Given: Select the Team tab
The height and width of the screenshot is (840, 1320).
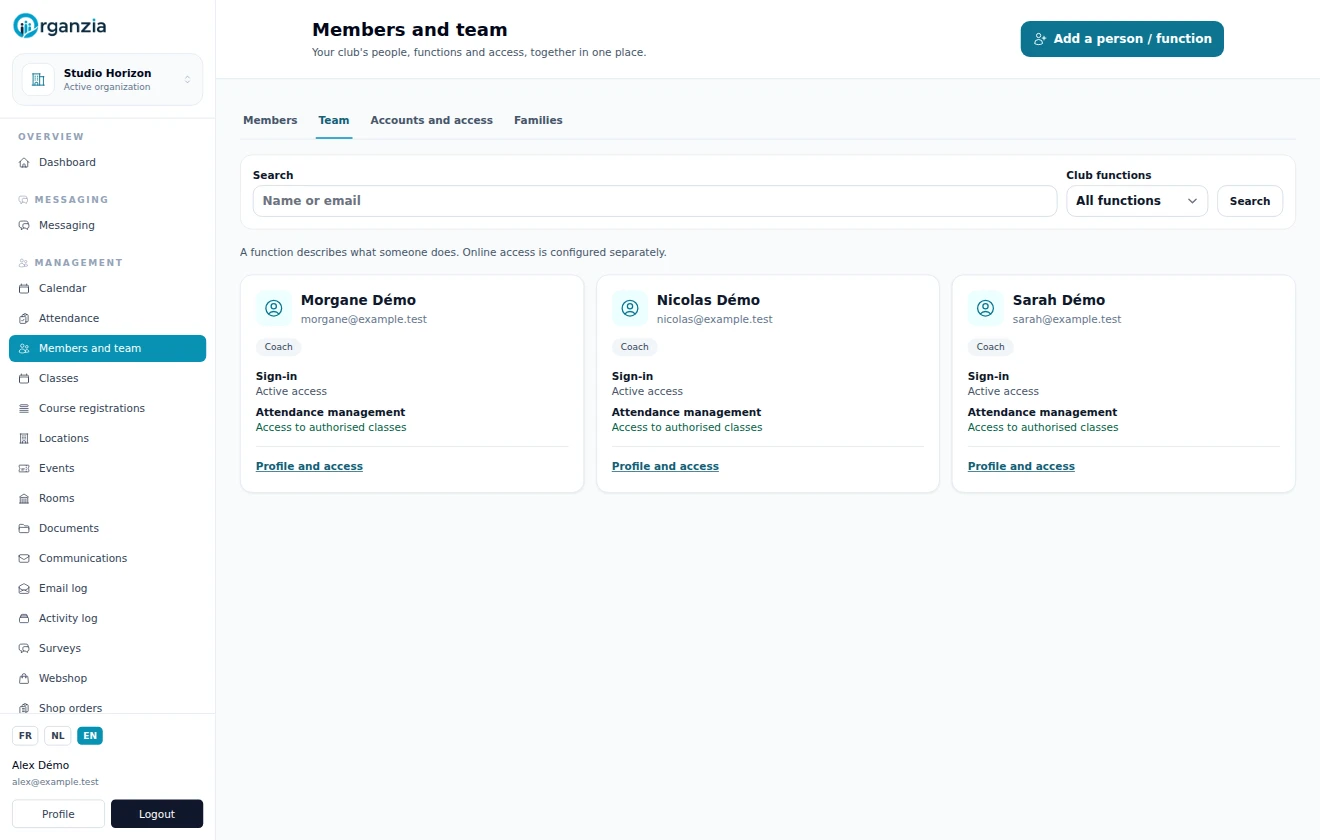Looking at the screenshot, I should pos(334,120).
